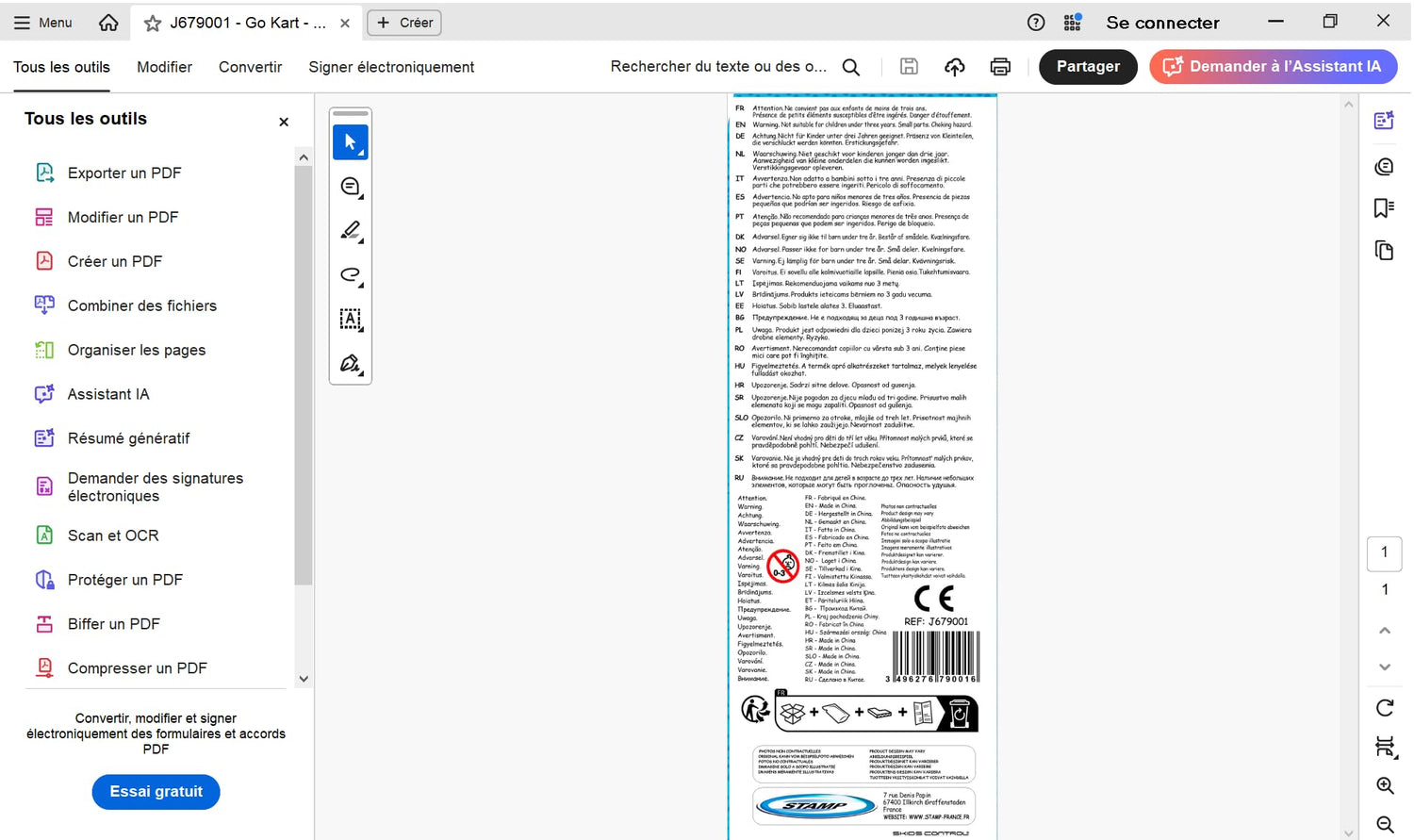The height and width of the screenshot is (840, 1414).
Task: Pick the text selection box tool
Action: 351,320
